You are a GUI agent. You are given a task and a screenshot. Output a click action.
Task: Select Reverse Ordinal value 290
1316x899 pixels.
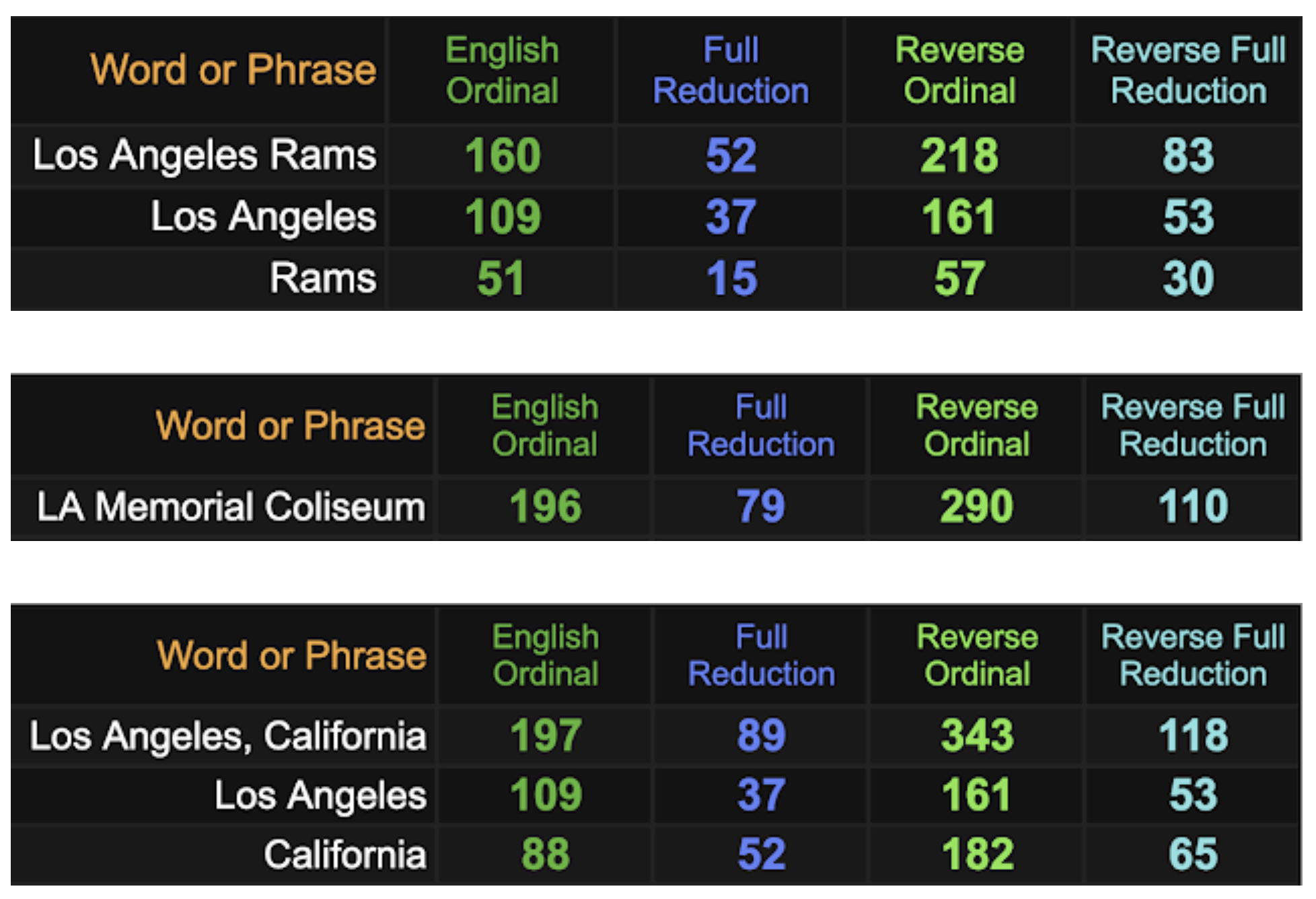click(977, 506)
